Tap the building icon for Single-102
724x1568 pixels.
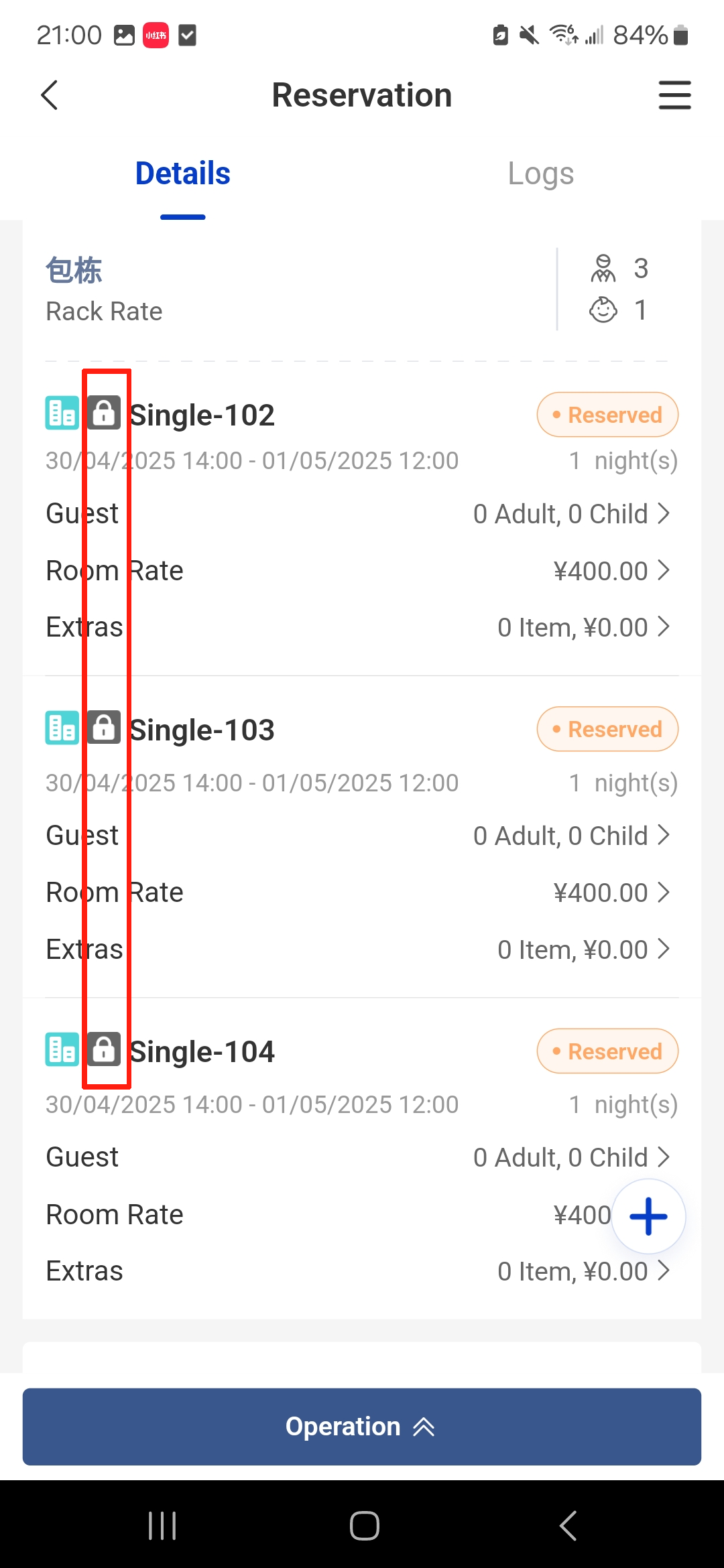(62, 413)
